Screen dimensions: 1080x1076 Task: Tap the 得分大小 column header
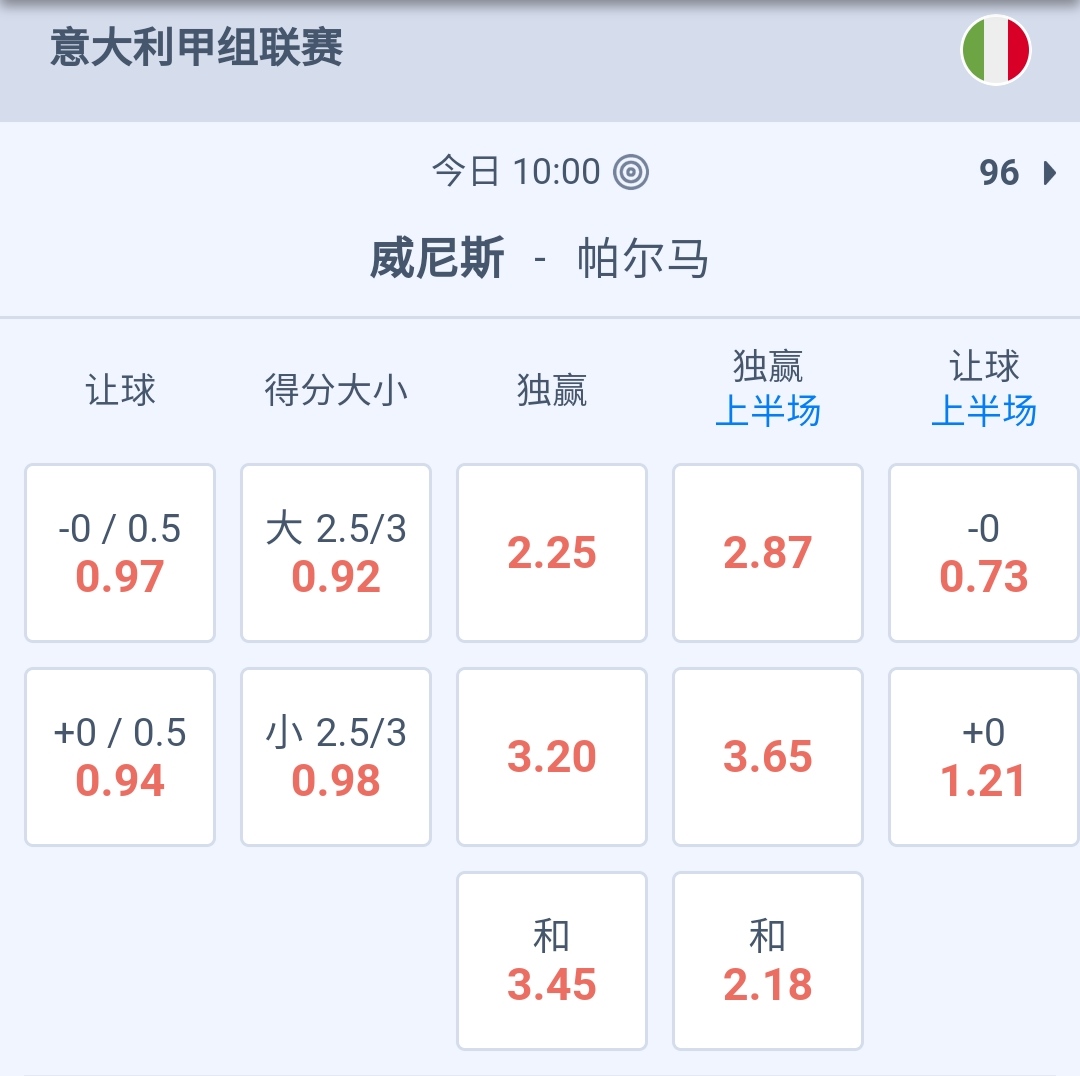(336, 390)
